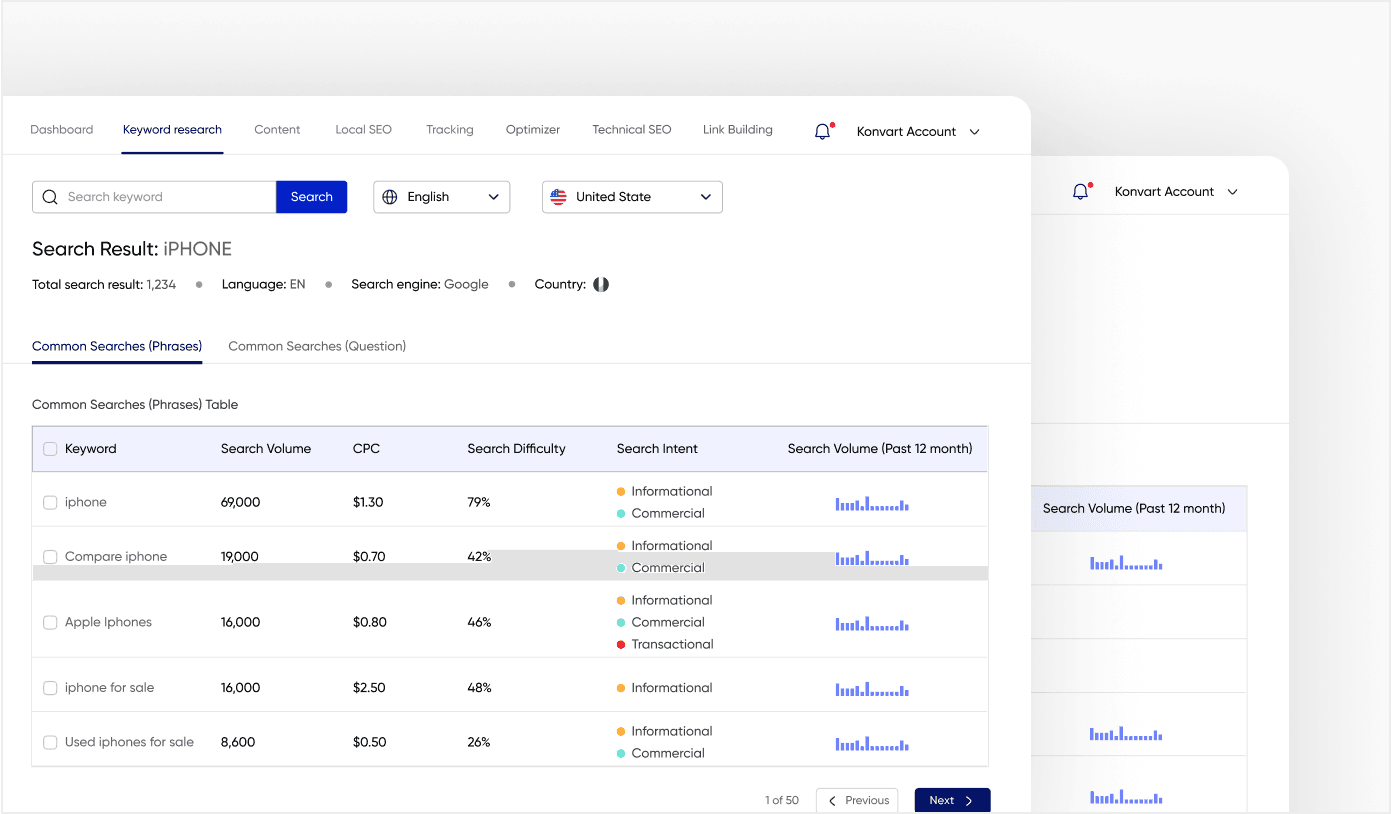Open the Tracking navigation tab
1391x814 pixels.
pyautogui.click(x=449, y=129)
